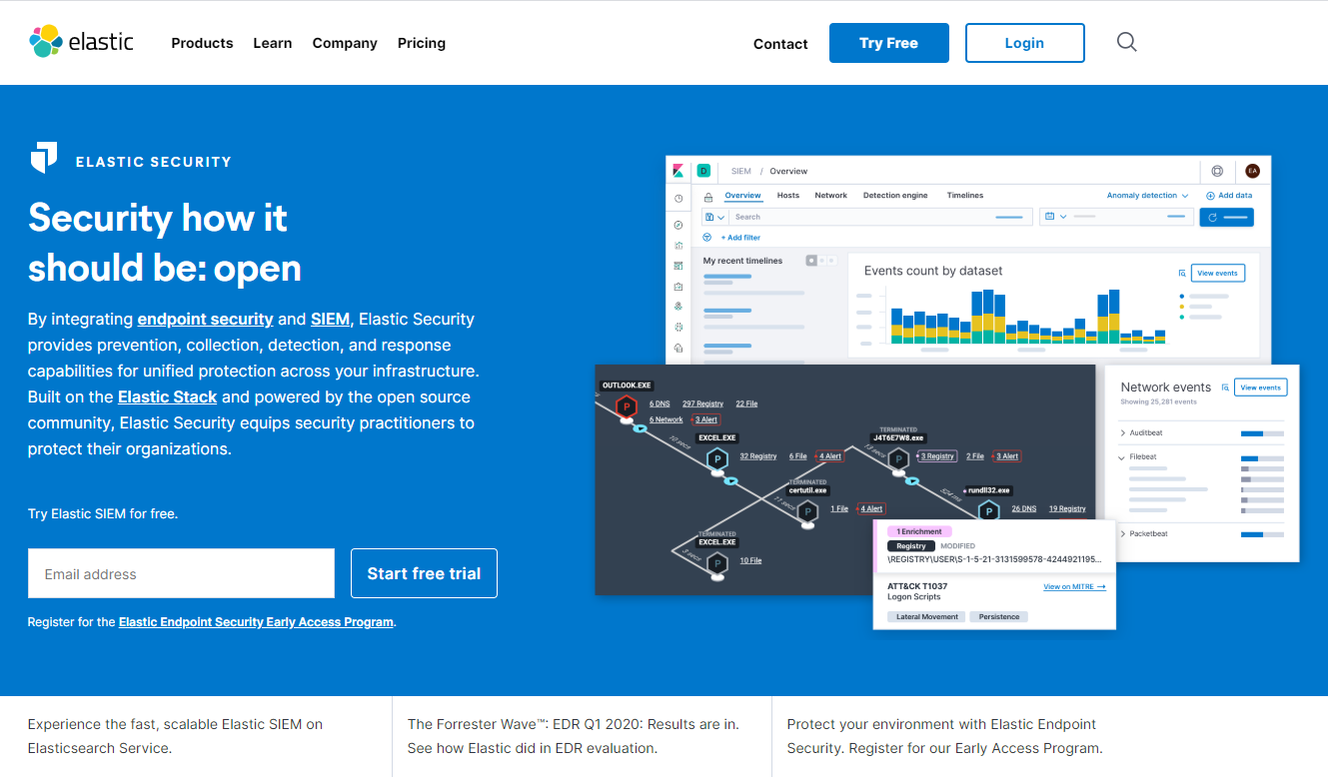The width and height of the screenshot is (1328, 777).
Task: Open the Elastic Endpoint Security Early Access Program link
Action: tap(256, 622)
